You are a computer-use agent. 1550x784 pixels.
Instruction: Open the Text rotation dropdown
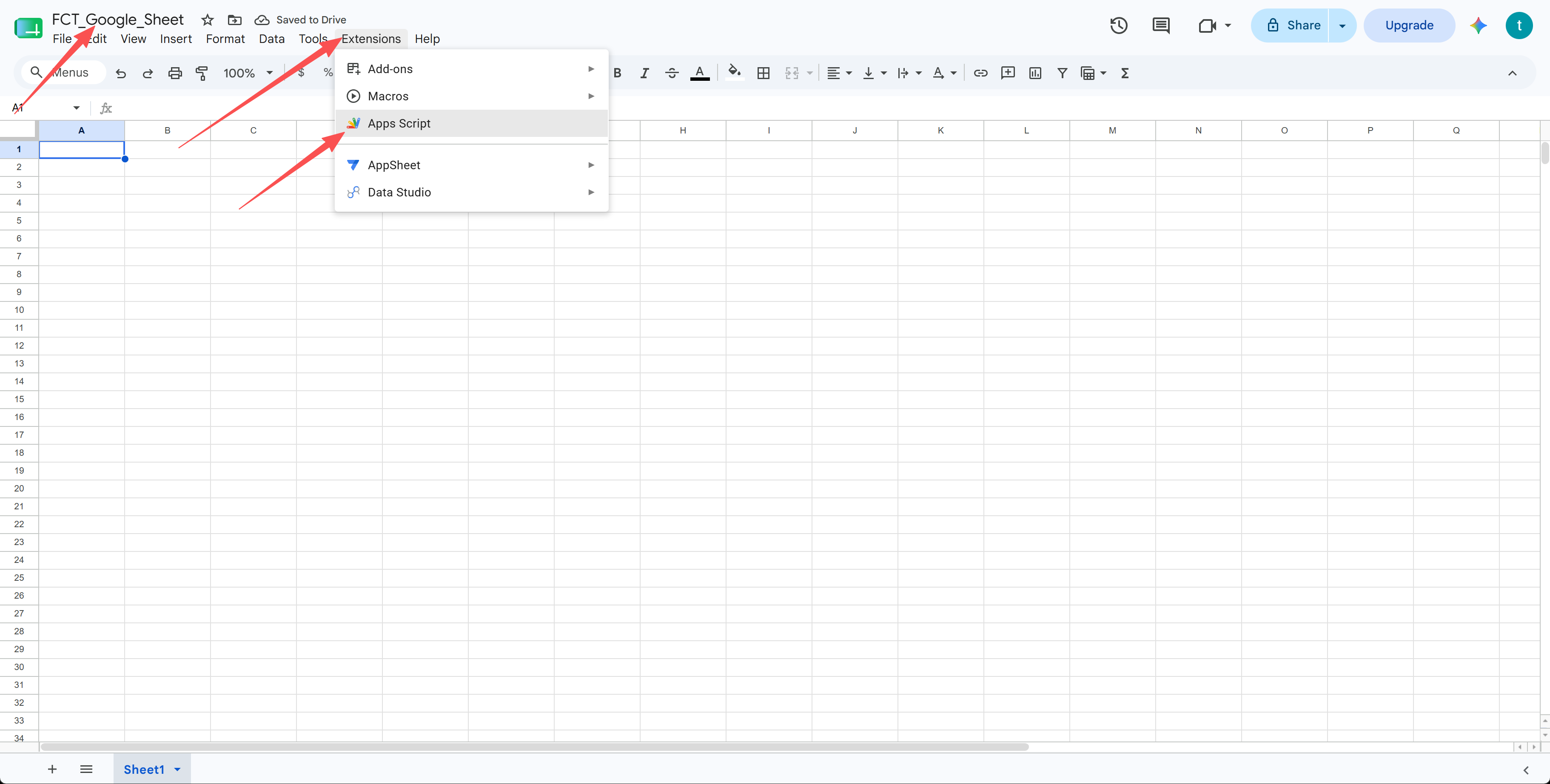pos(944,74)
